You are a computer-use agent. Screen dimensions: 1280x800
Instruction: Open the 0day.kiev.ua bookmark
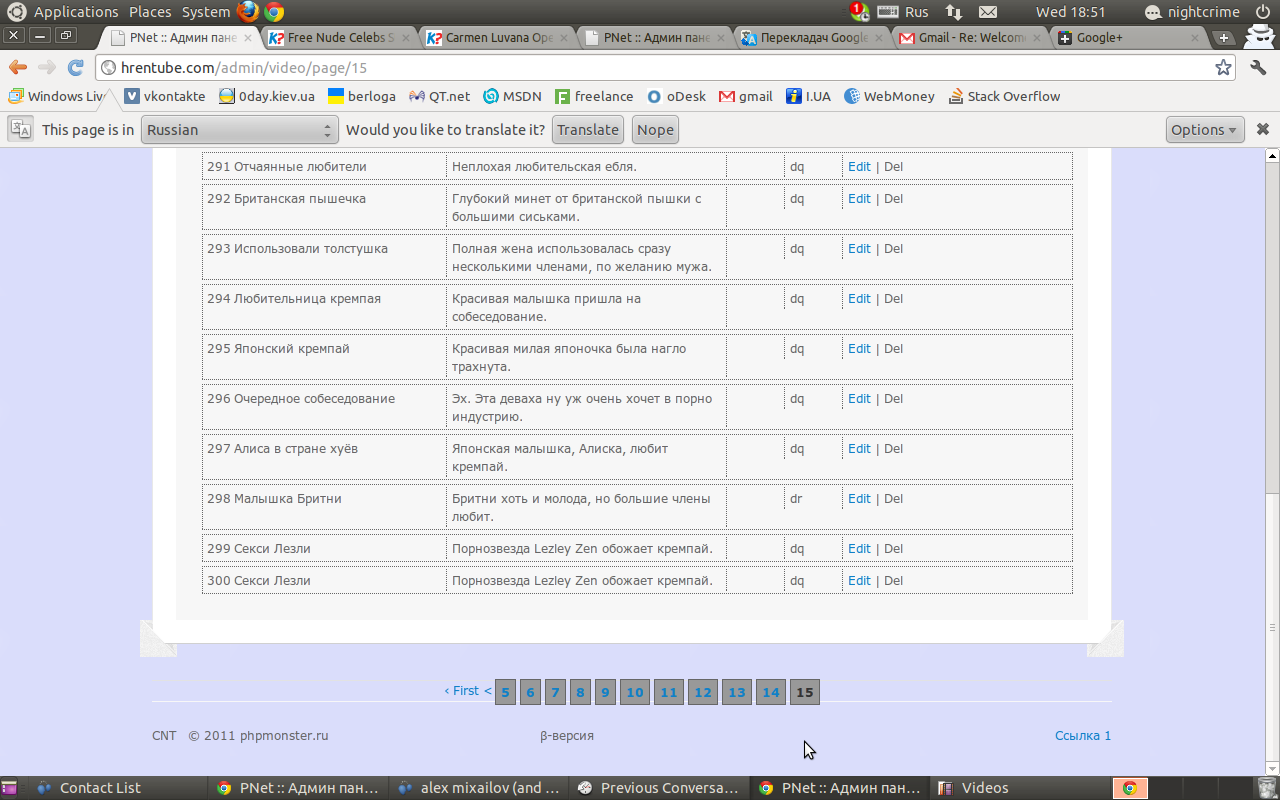267,96
